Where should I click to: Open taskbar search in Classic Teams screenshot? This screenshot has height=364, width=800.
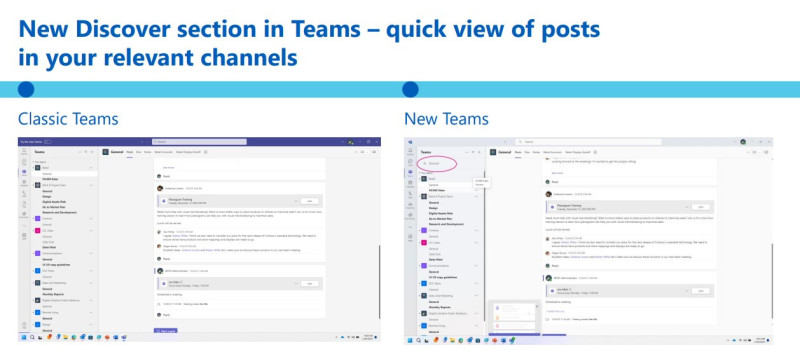tap(32, 337)
